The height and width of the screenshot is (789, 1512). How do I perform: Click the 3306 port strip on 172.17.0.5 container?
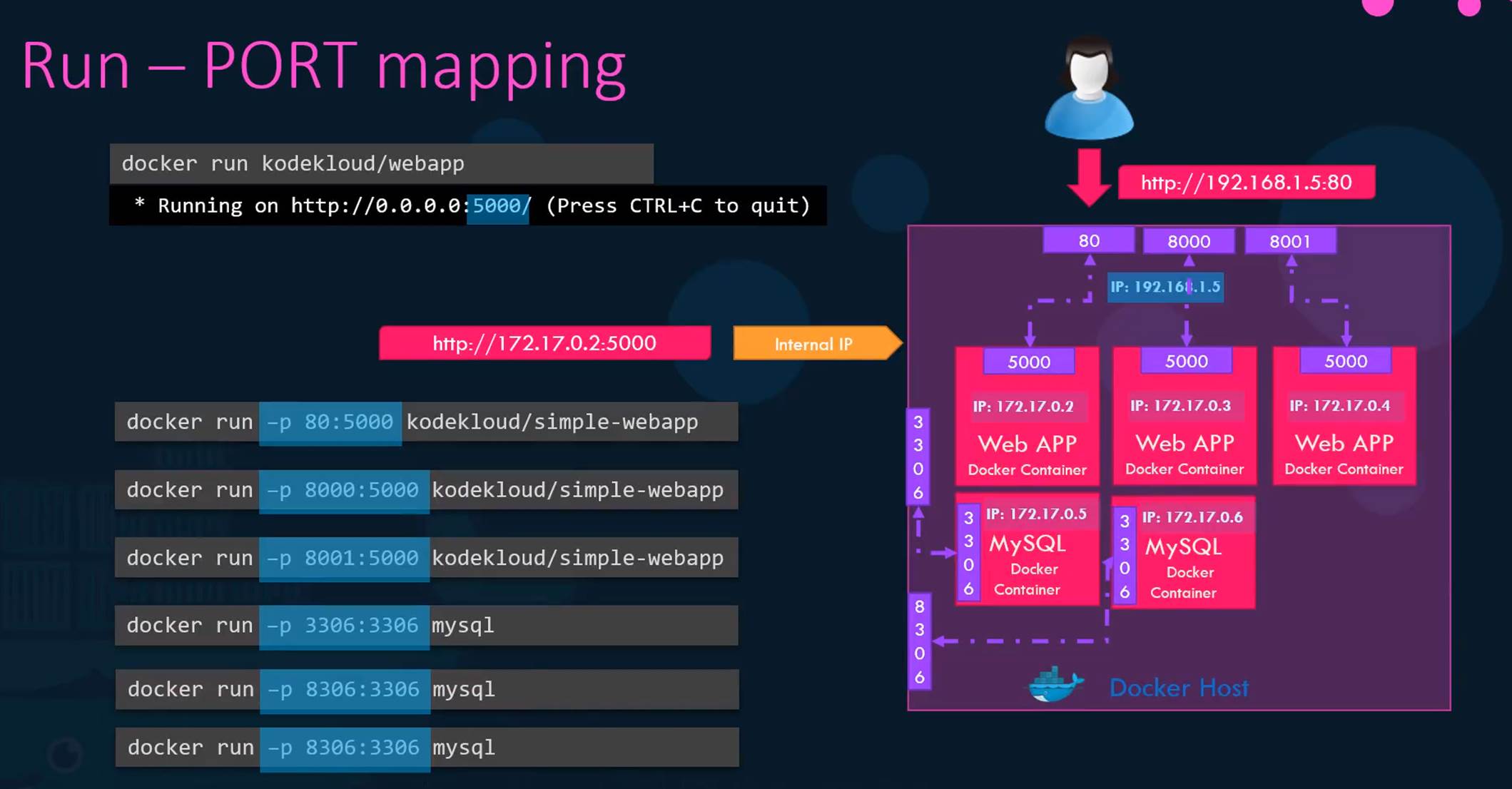pos(968,553)
